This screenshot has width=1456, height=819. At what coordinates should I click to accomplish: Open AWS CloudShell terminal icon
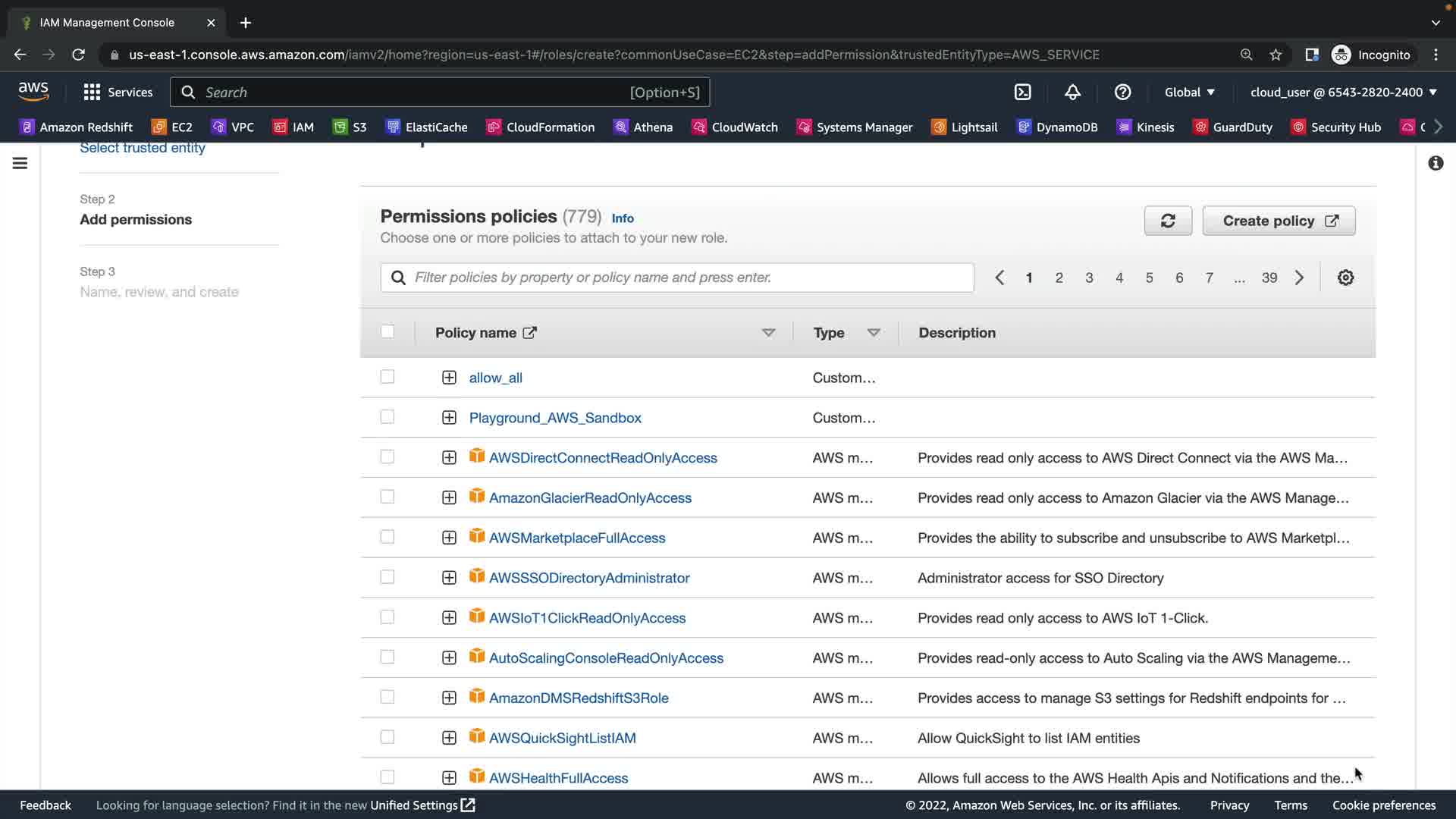tap(1022, 92)
